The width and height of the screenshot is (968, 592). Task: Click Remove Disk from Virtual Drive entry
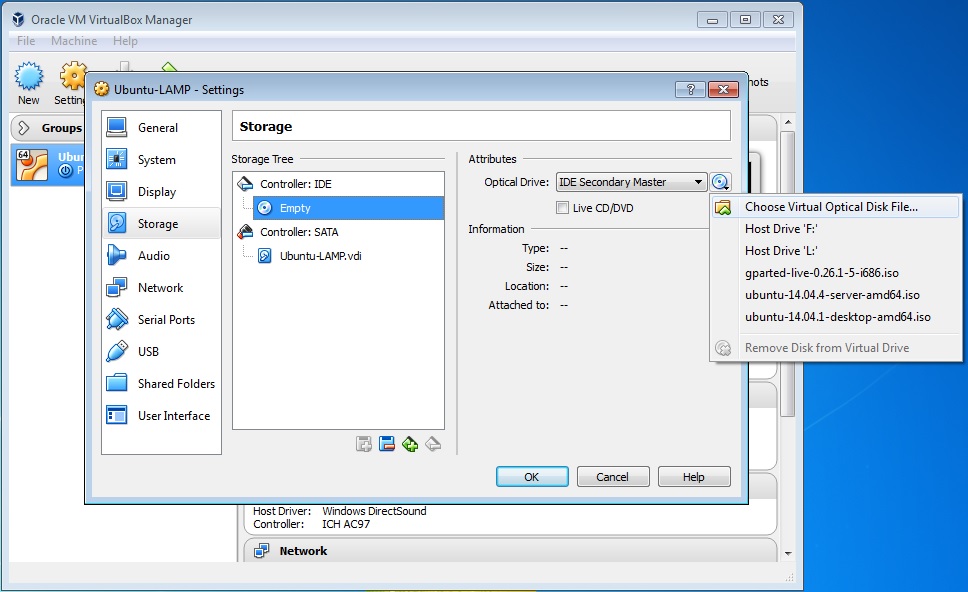836,348
